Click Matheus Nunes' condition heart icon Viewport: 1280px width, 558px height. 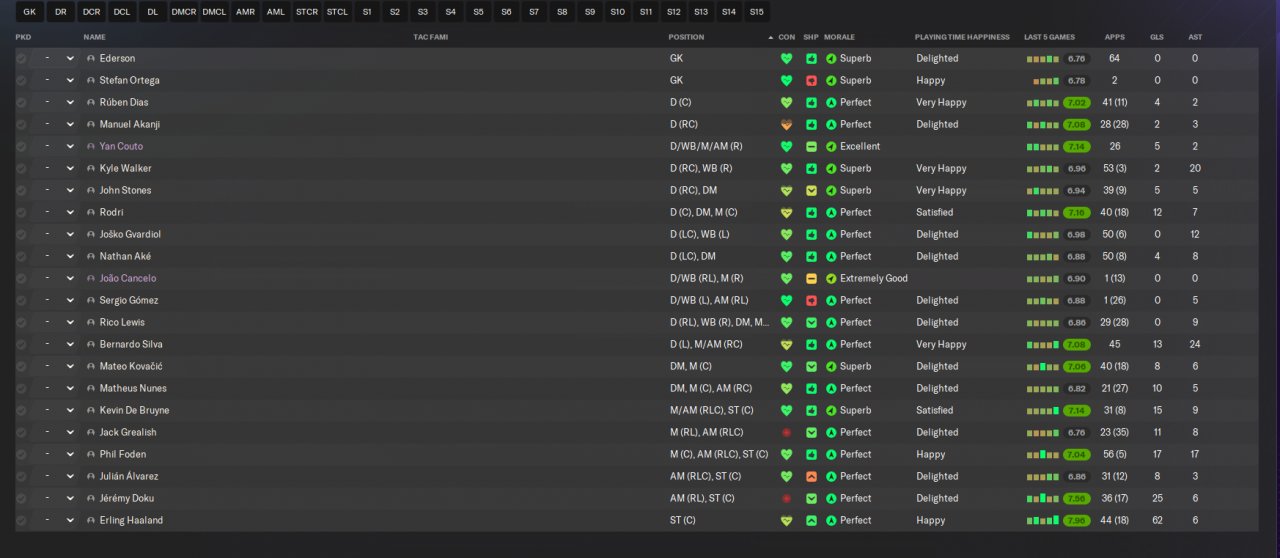tap(786, 388)
